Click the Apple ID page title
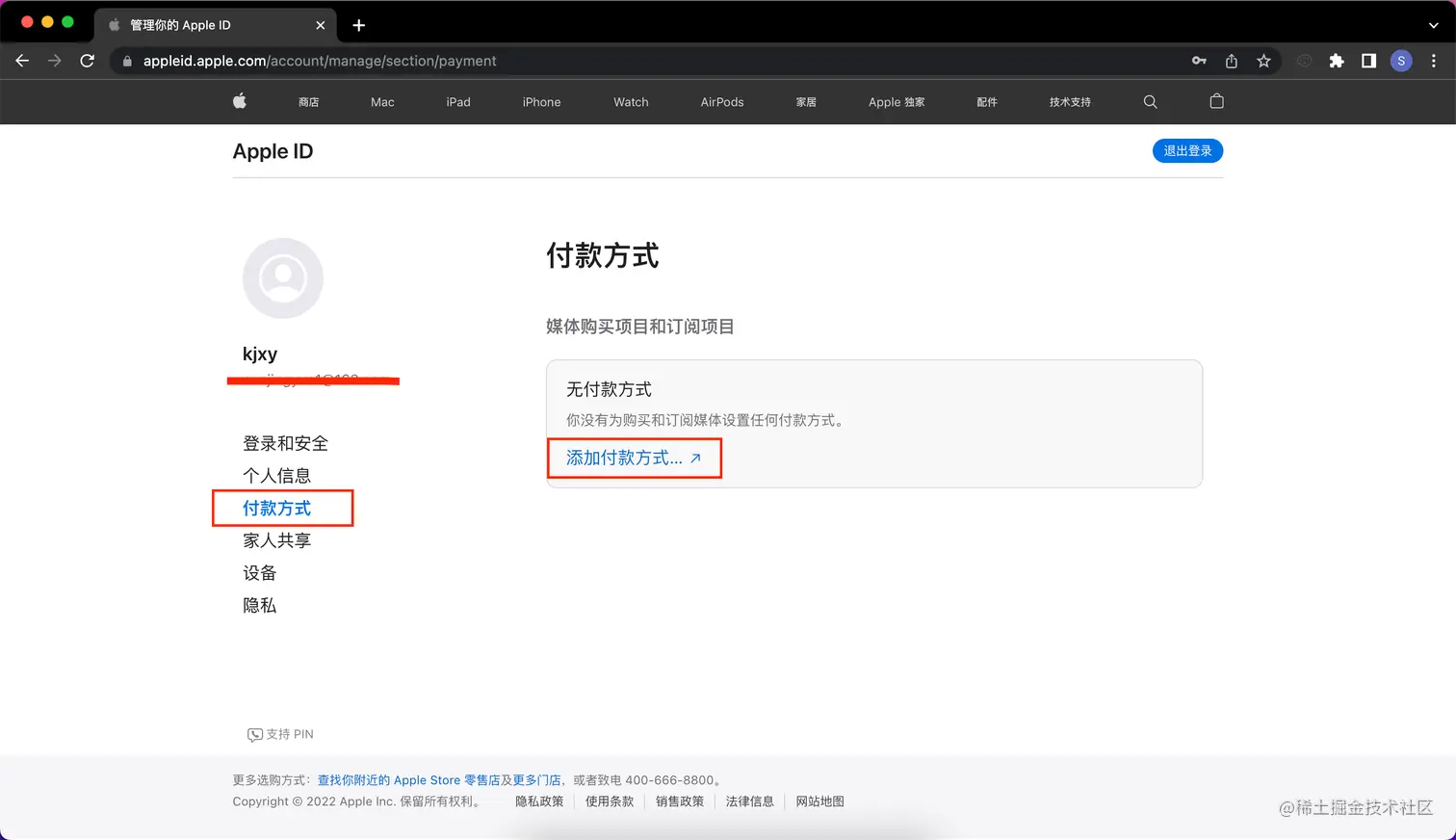The height and width of the screenshot is (840, 1456). tap(273, 151)
